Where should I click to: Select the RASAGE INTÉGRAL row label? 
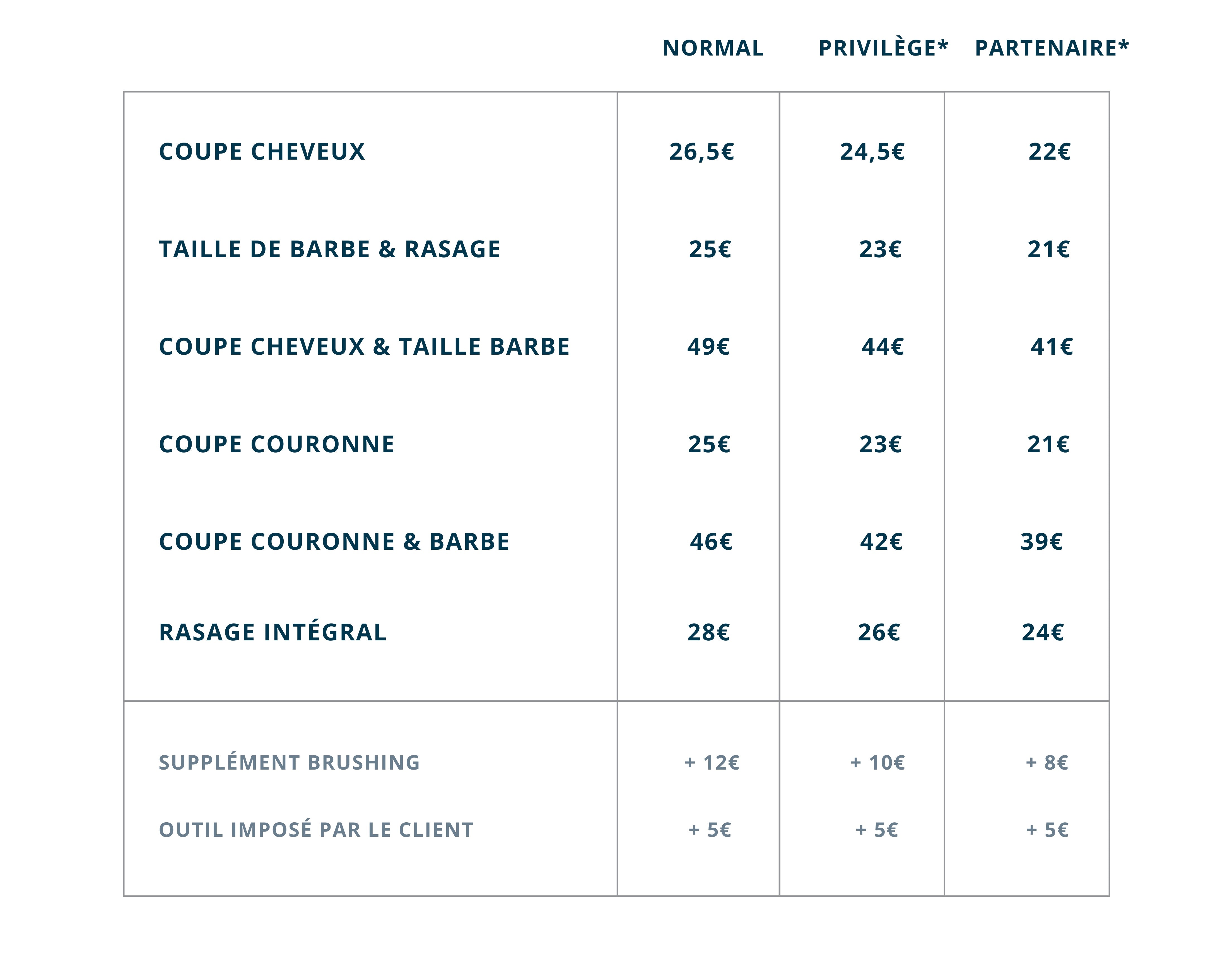pyautogui.click(x=273, y=632)
